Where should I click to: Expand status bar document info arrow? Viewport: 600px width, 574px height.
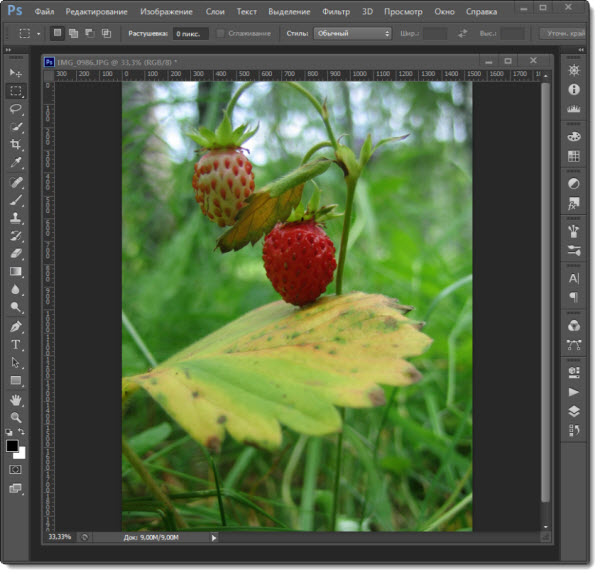pyautogui.click(x=214, y=537)
